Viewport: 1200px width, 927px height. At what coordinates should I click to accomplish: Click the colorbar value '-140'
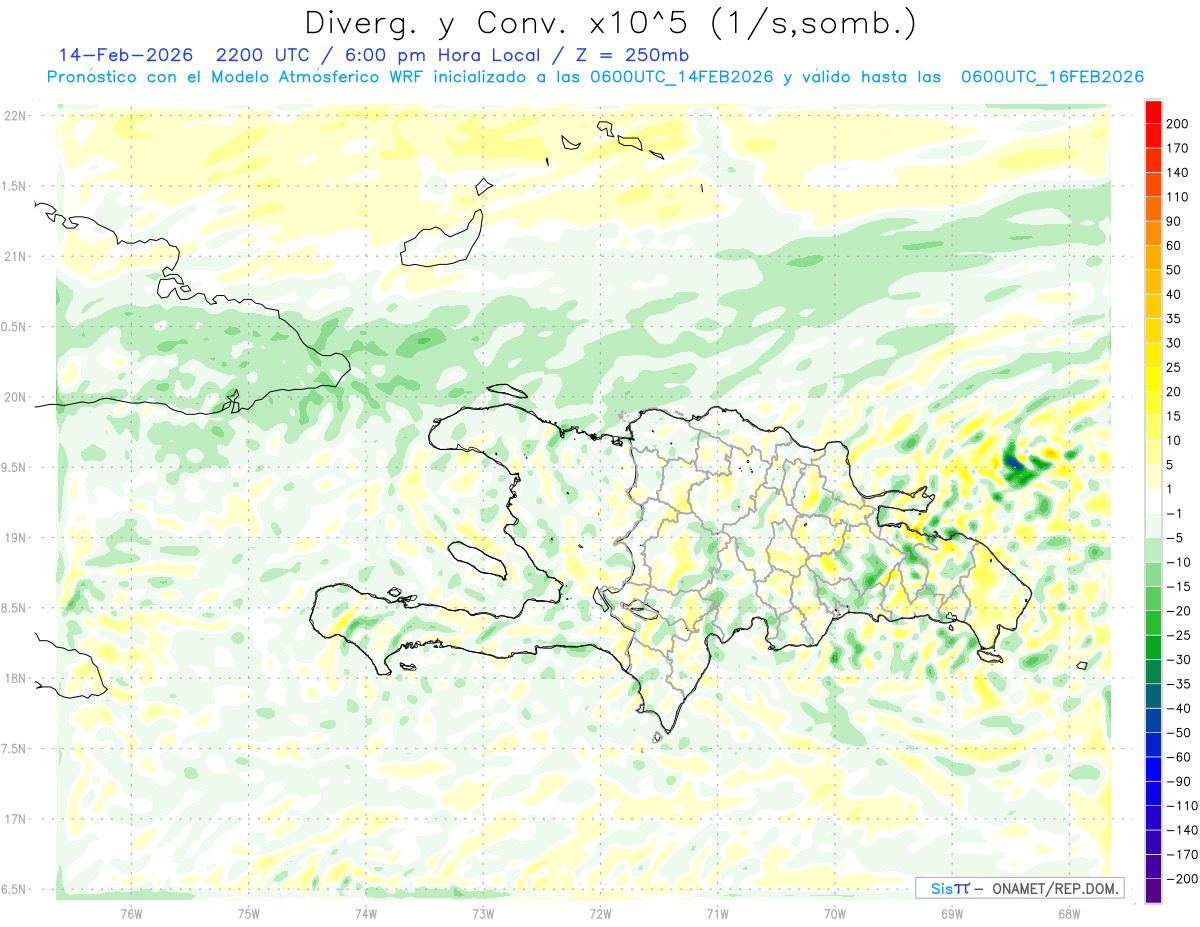[1181, 830]
